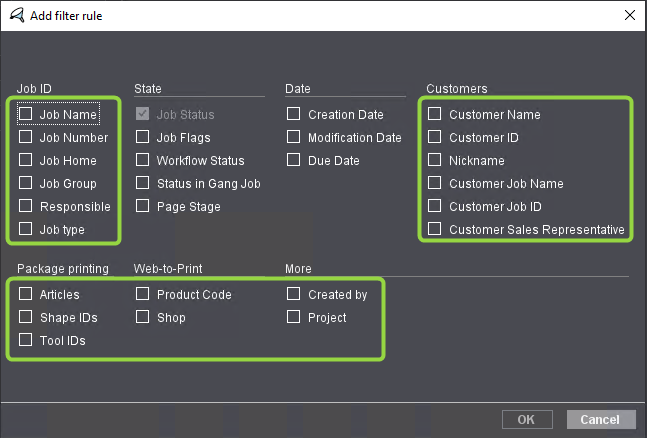Enable the Creation Date checkbox

[x=294, y=114]
